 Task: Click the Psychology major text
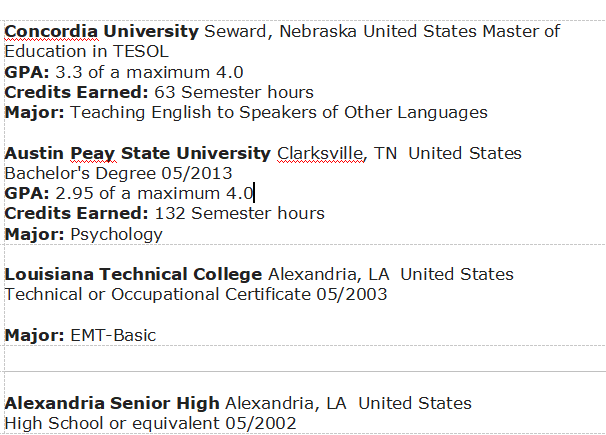point(116,234)
